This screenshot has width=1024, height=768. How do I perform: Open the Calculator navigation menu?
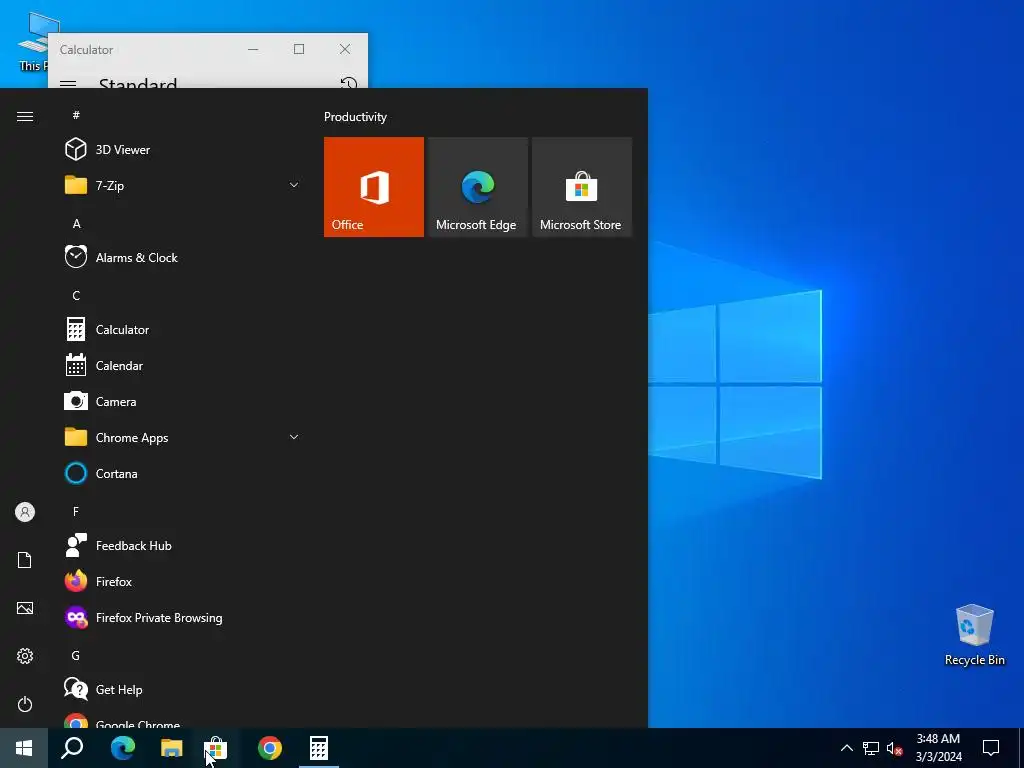(x=68, y=84)
